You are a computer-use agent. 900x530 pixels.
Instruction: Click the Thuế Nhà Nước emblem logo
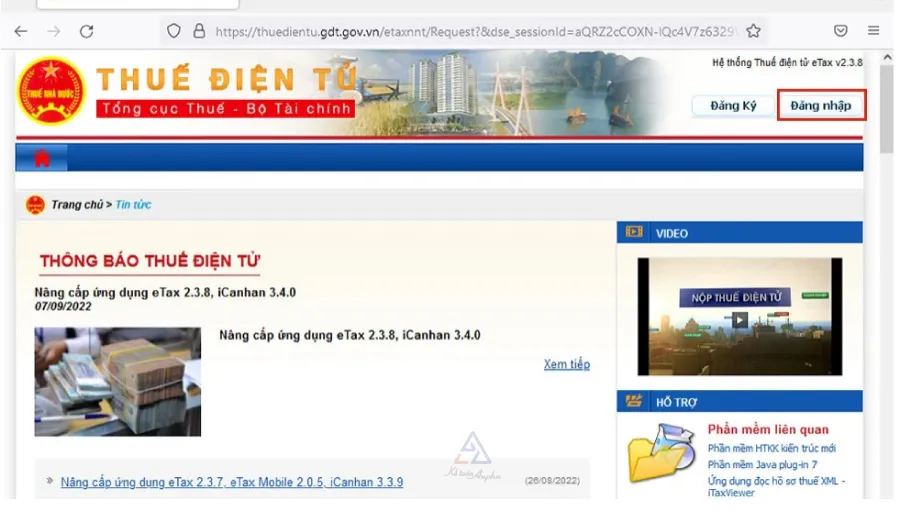(51, 91)
